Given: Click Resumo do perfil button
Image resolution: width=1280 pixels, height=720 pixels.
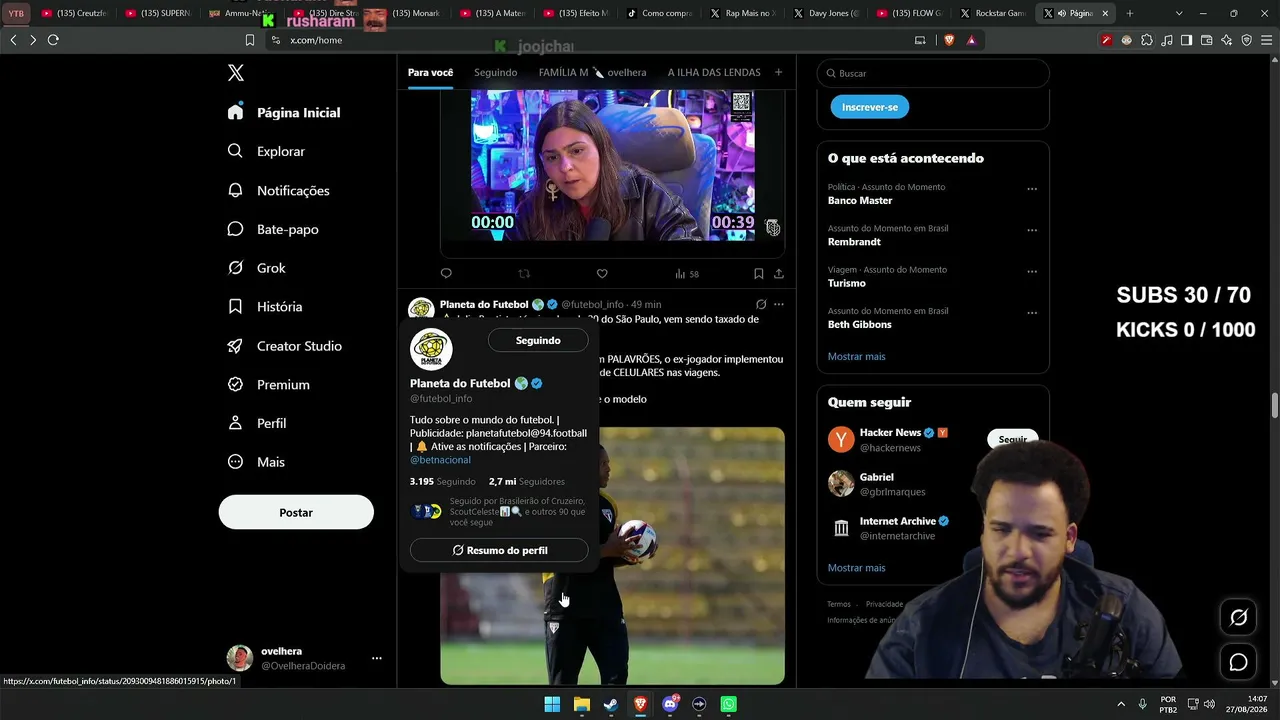Looking at the screenshot, I should pyautogui.click(x=499, y=550).
